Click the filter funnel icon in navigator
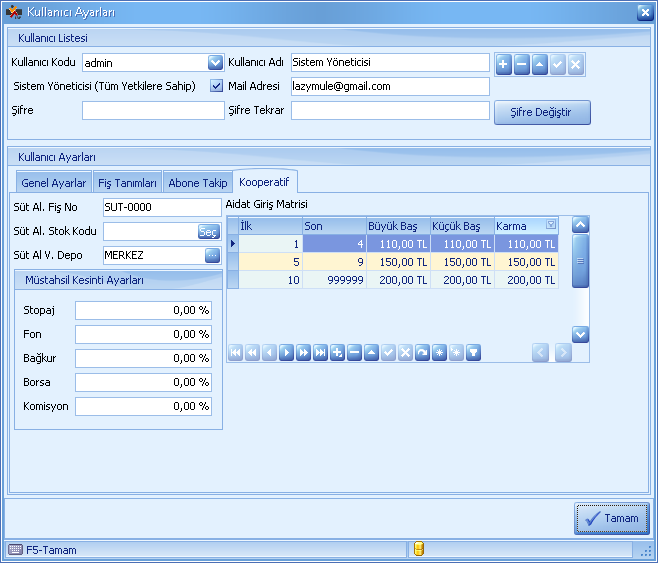 click(x=473, y=352)
